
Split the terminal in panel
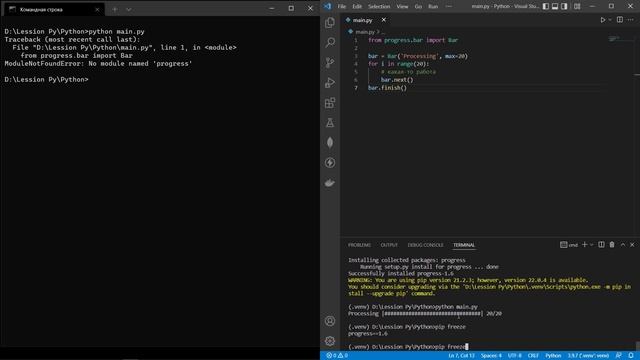tap(601, 244)
